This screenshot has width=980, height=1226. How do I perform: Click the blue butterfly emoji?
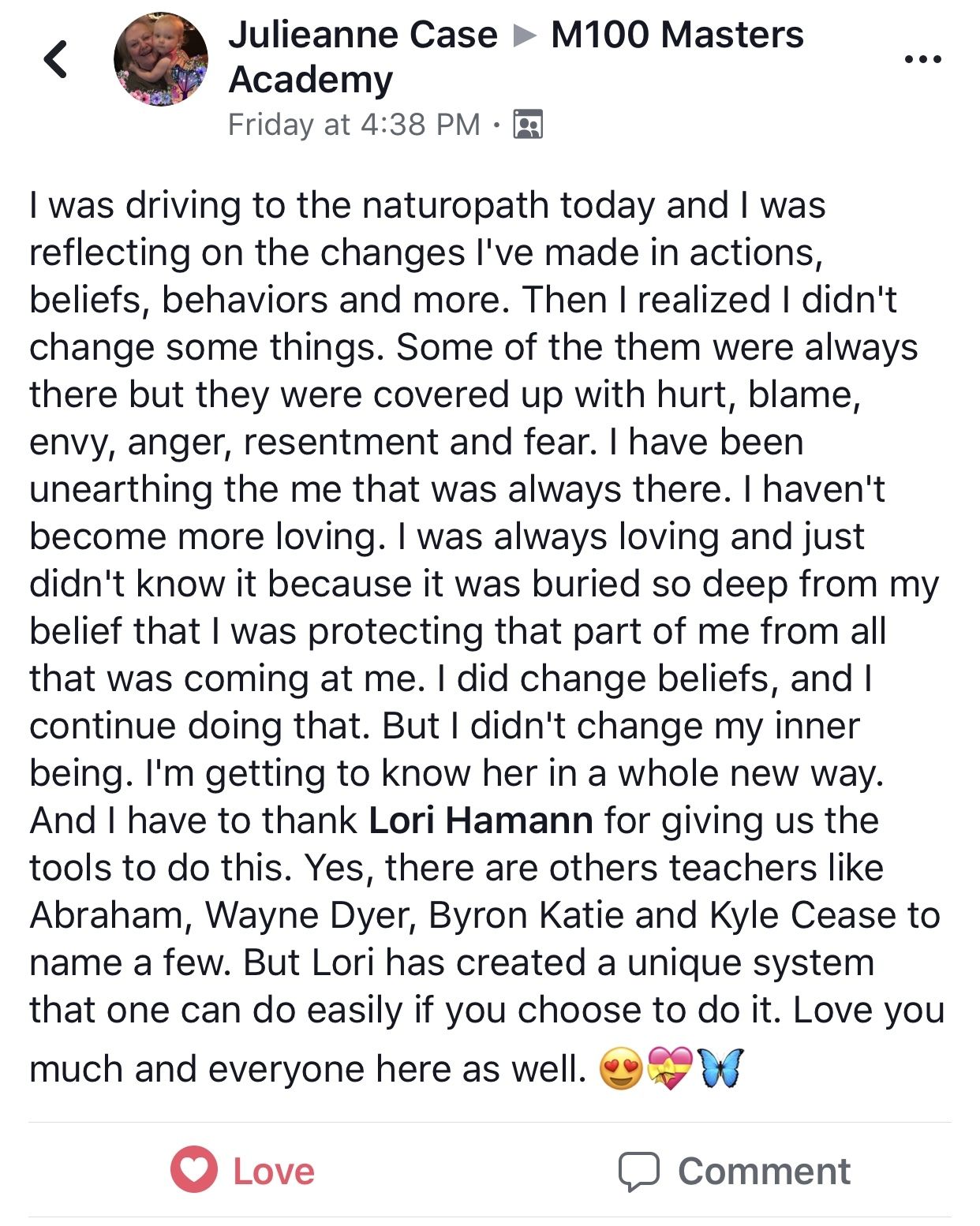coord(721,1067)
